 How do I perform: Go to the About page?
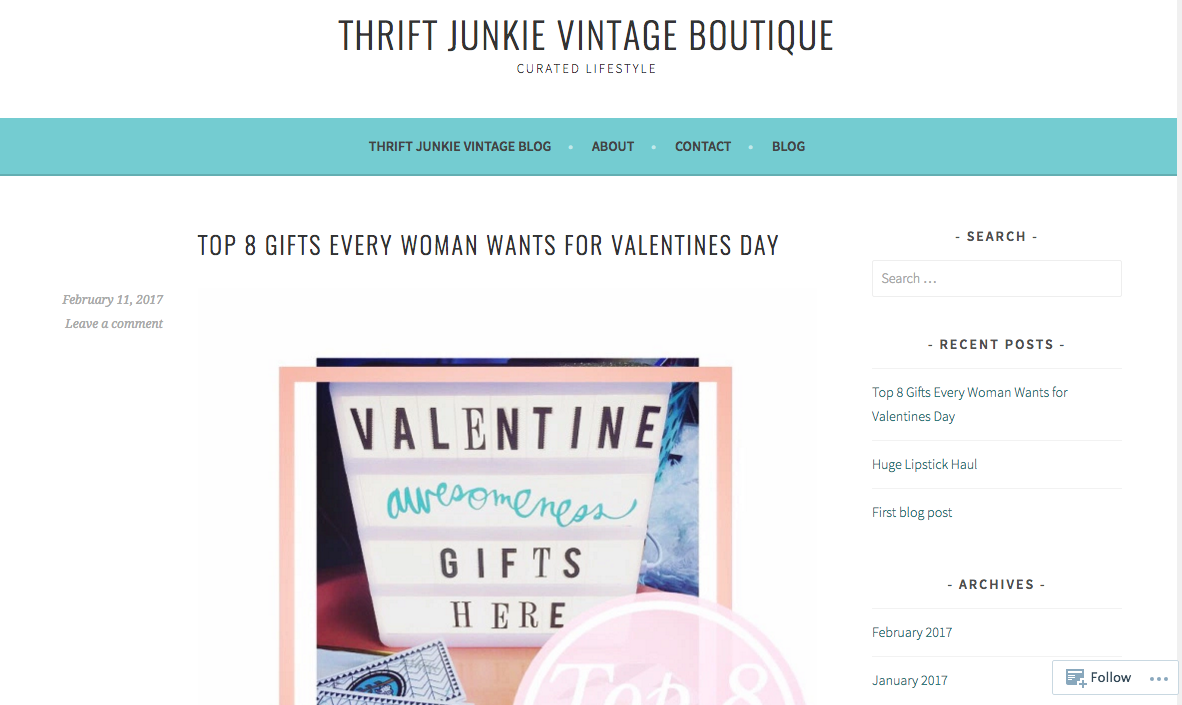[613, 146]
